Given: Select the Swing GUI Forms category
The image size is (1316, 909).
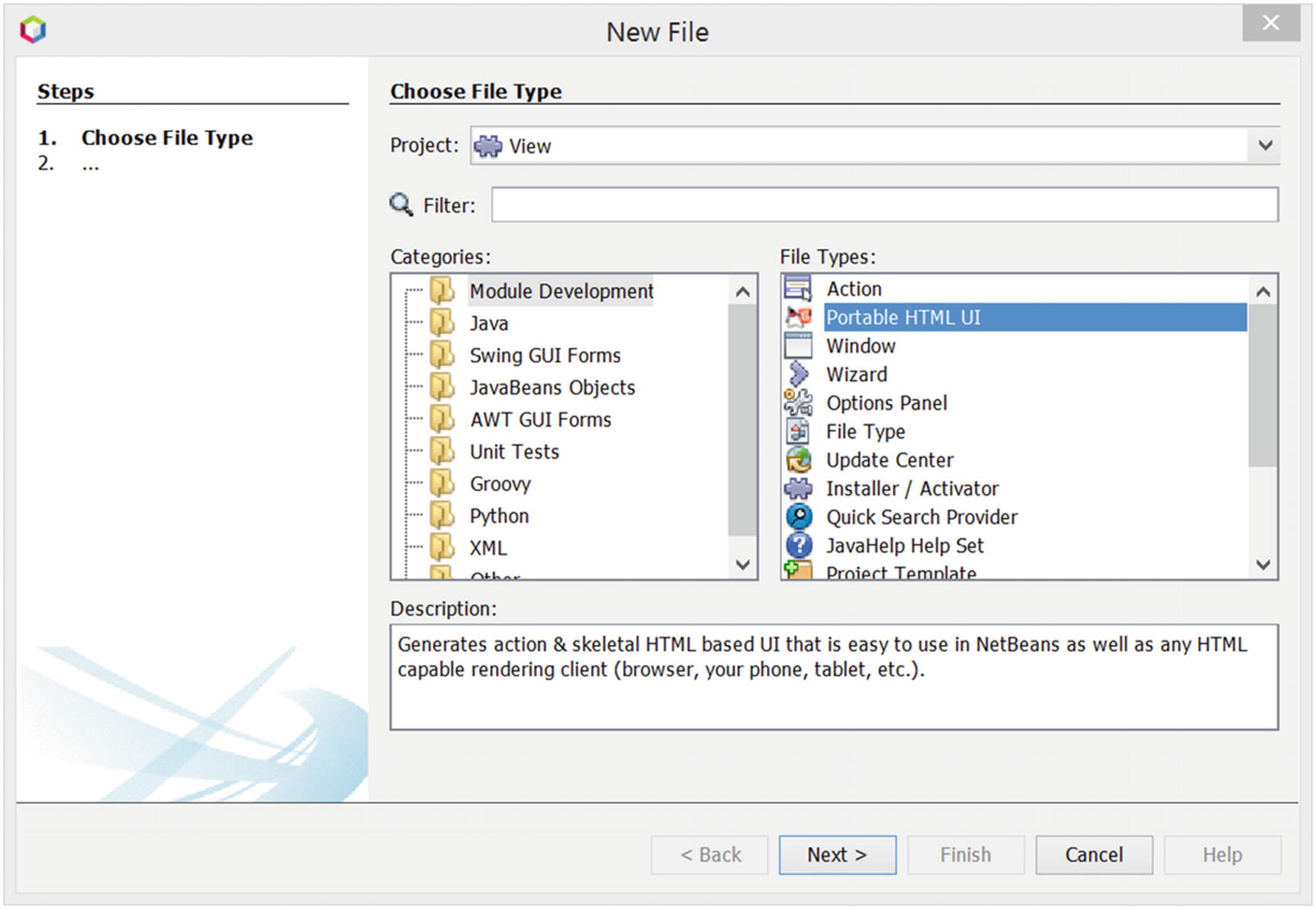Looking at the screenshot, I should click(x=545, y=355).
